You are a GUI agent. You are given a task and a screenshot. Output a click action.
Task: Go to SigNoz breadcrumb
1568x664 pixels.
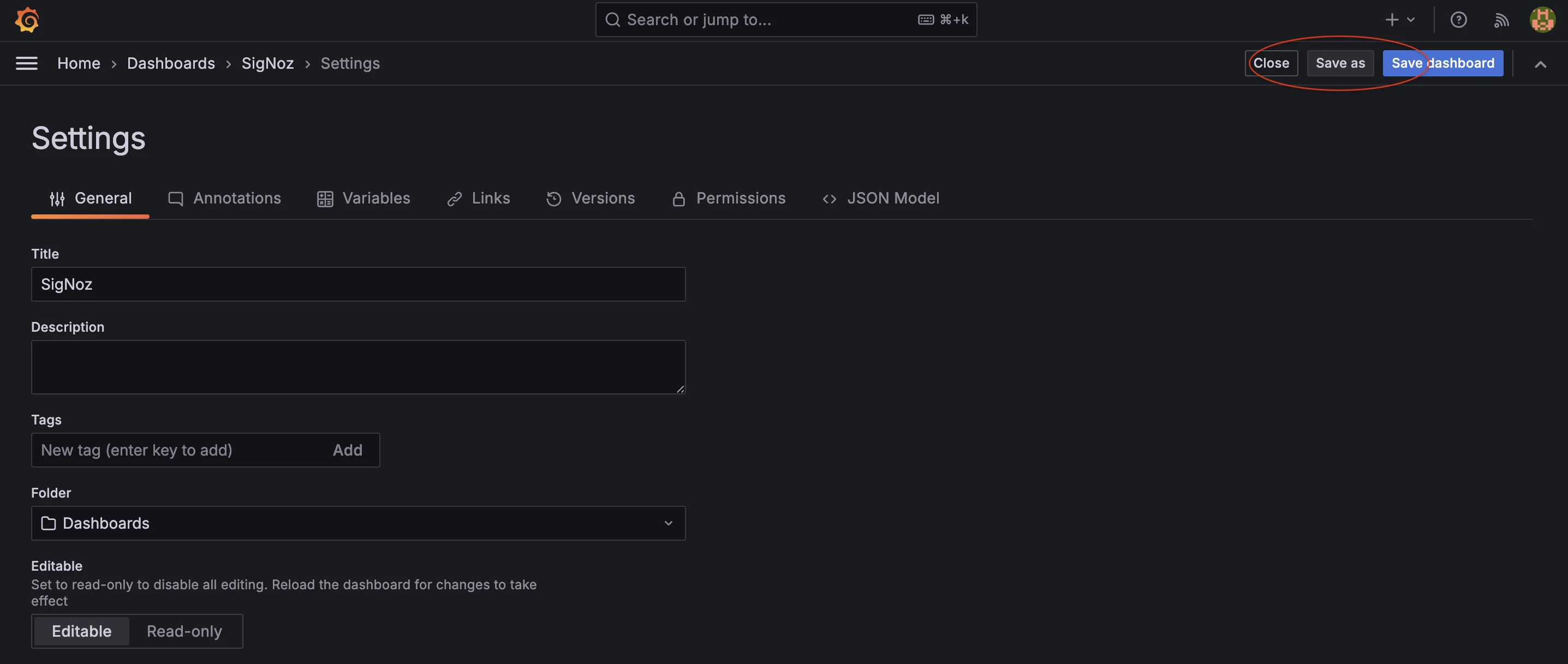point(268,63)
